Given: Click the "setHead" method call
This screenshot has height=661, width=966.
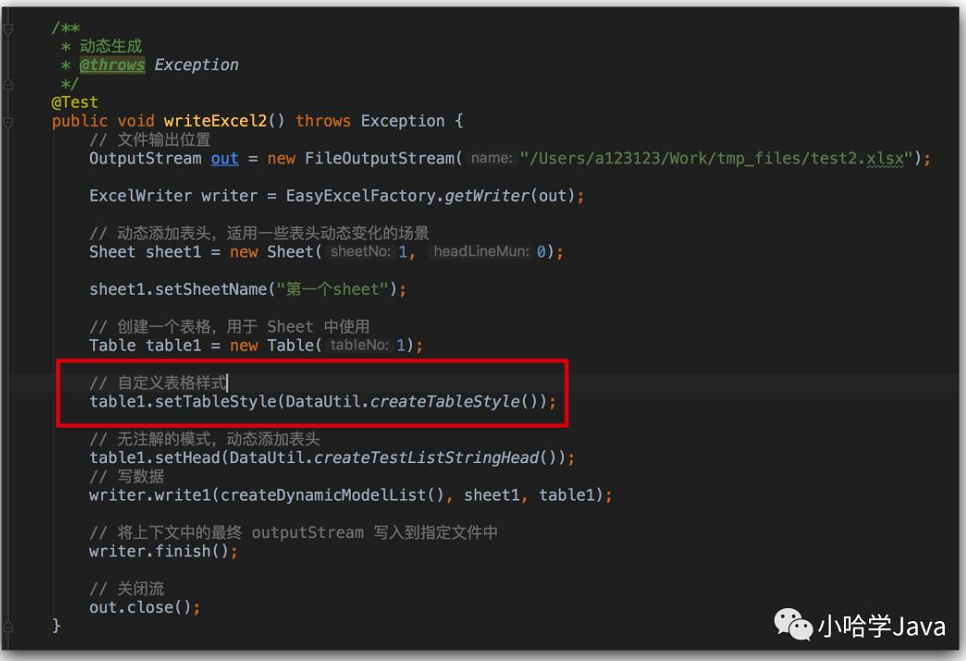Looking at the screenshot, I should coord(187,457).
